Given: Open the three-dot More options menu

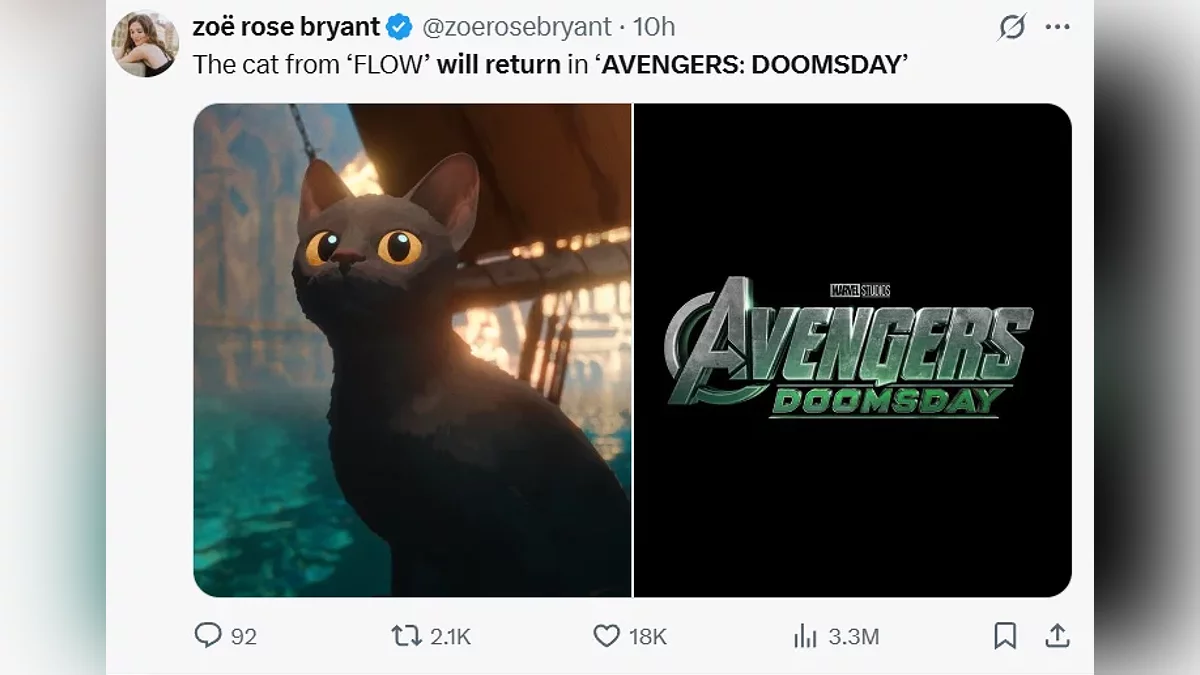Looking at the screenshot, I should pos(1057,27).
